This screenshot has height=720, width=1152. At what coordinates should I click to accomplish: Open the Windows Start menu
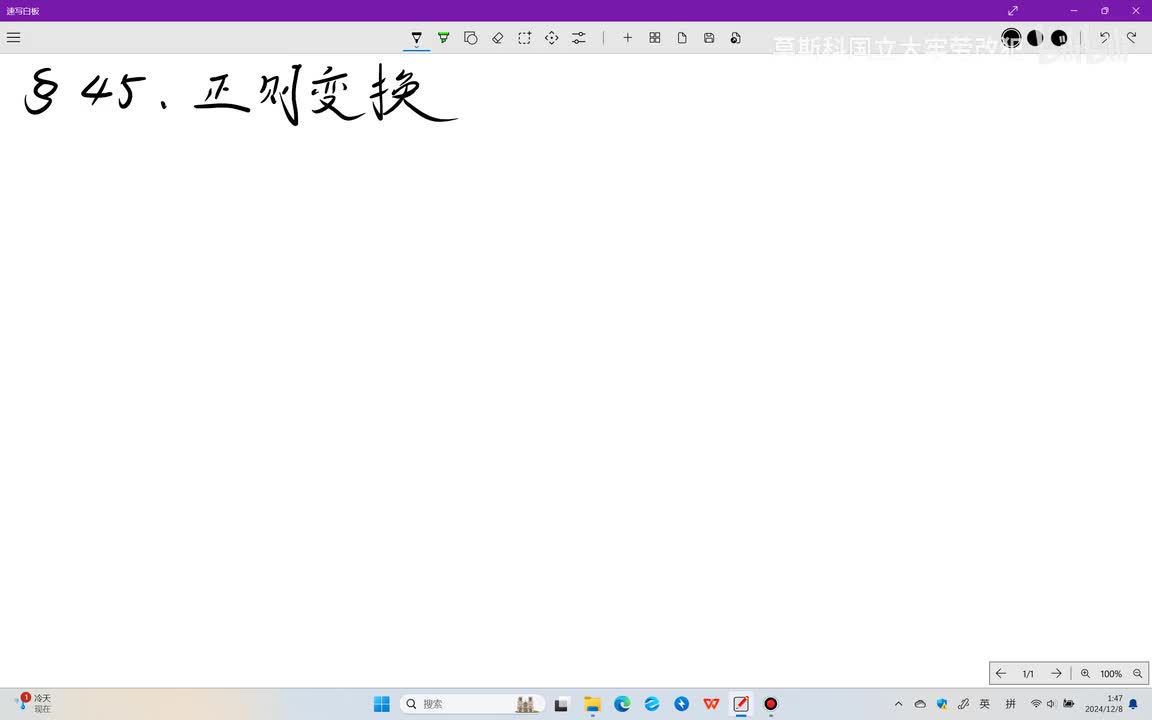382,704
